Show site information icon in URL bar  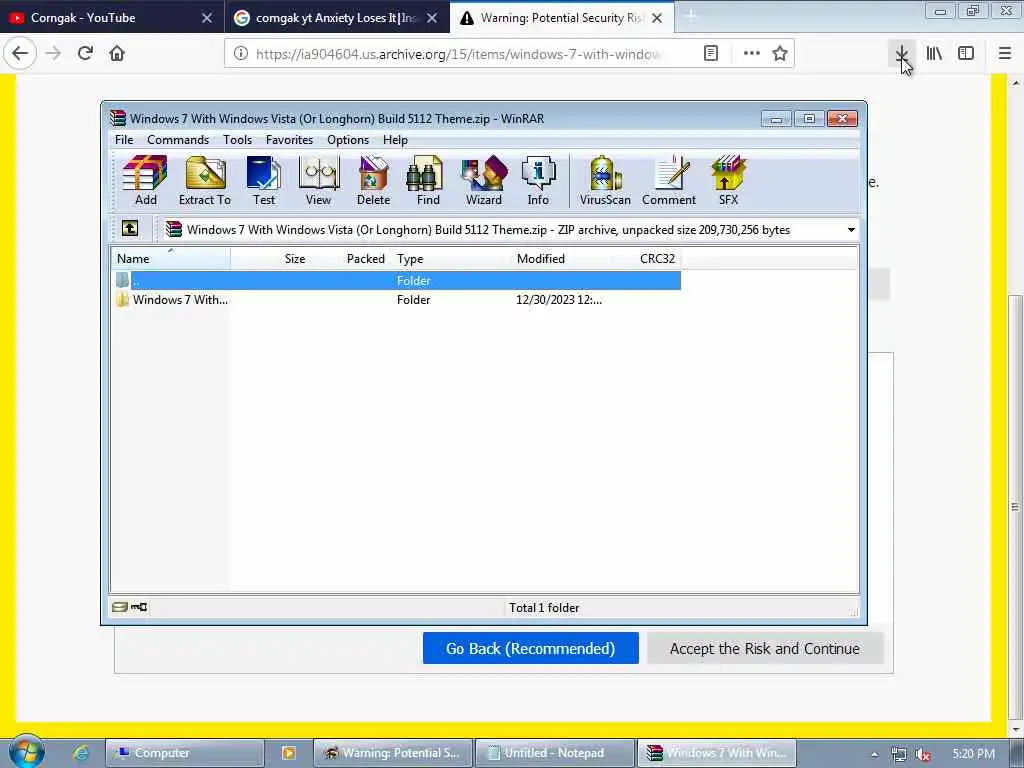point(241,54)
